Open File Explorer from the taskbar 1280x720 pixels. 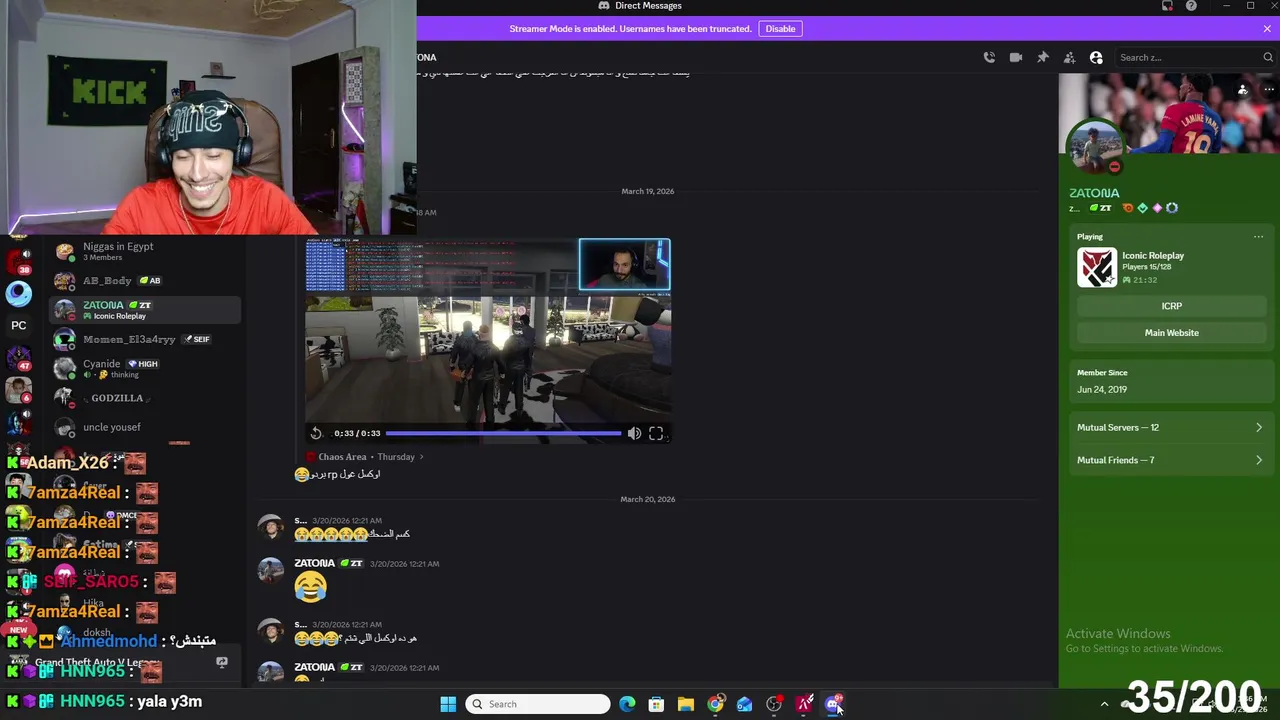tap(686, 704)
